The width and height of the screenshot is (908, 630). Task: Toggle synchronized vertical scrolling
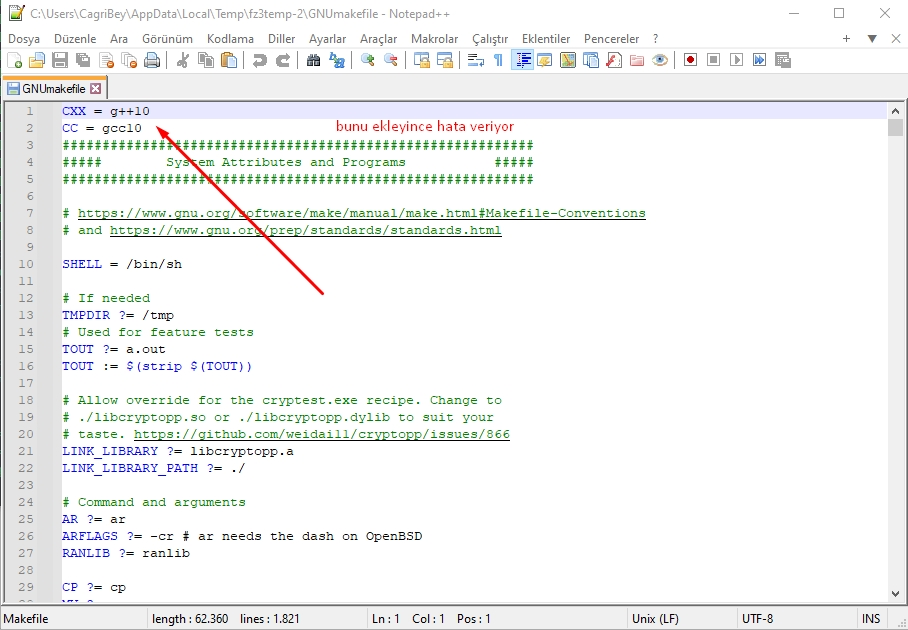click(x=422, y=60)
